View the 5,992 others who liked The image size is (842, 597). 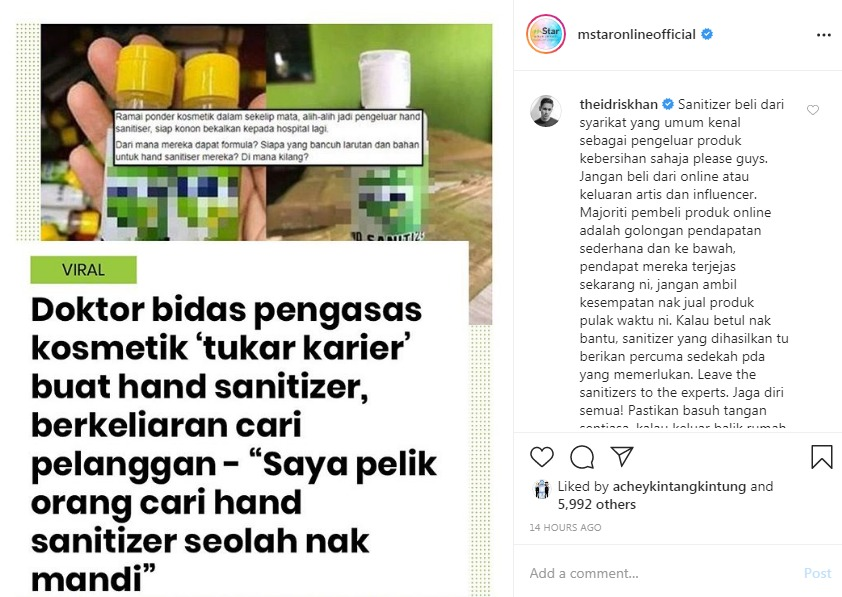click(597, 505)
